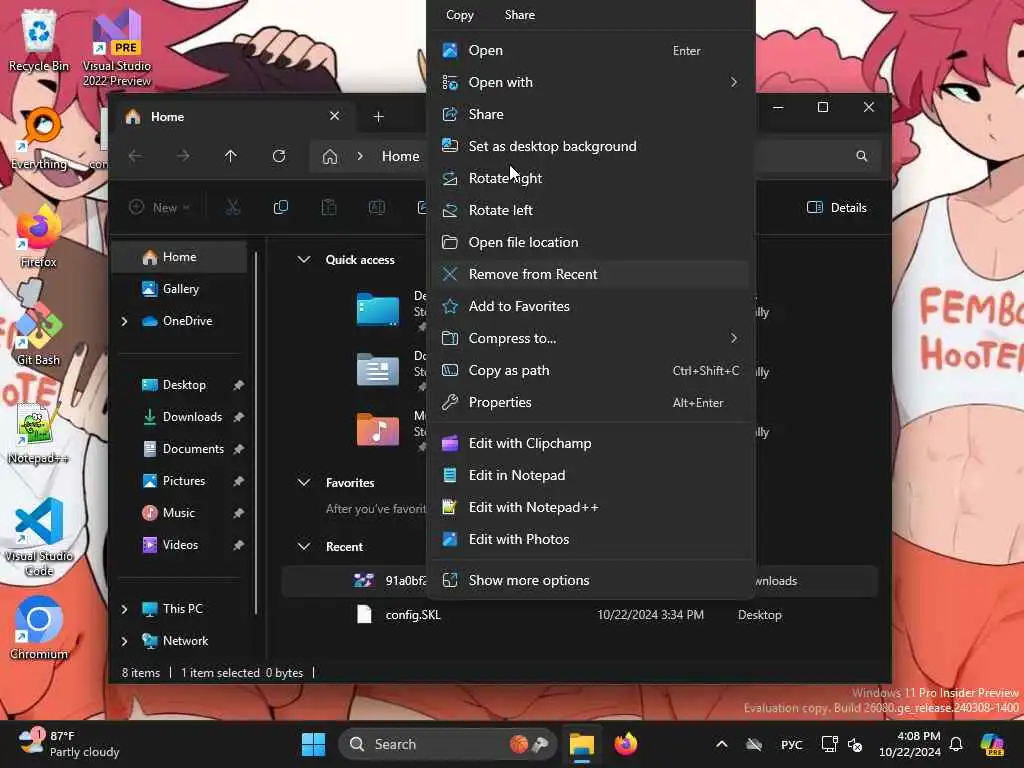The width and height of the screenshot is (1024, 768).
Task: Open Gallery in navigation pane
Action: click(180, 289)
